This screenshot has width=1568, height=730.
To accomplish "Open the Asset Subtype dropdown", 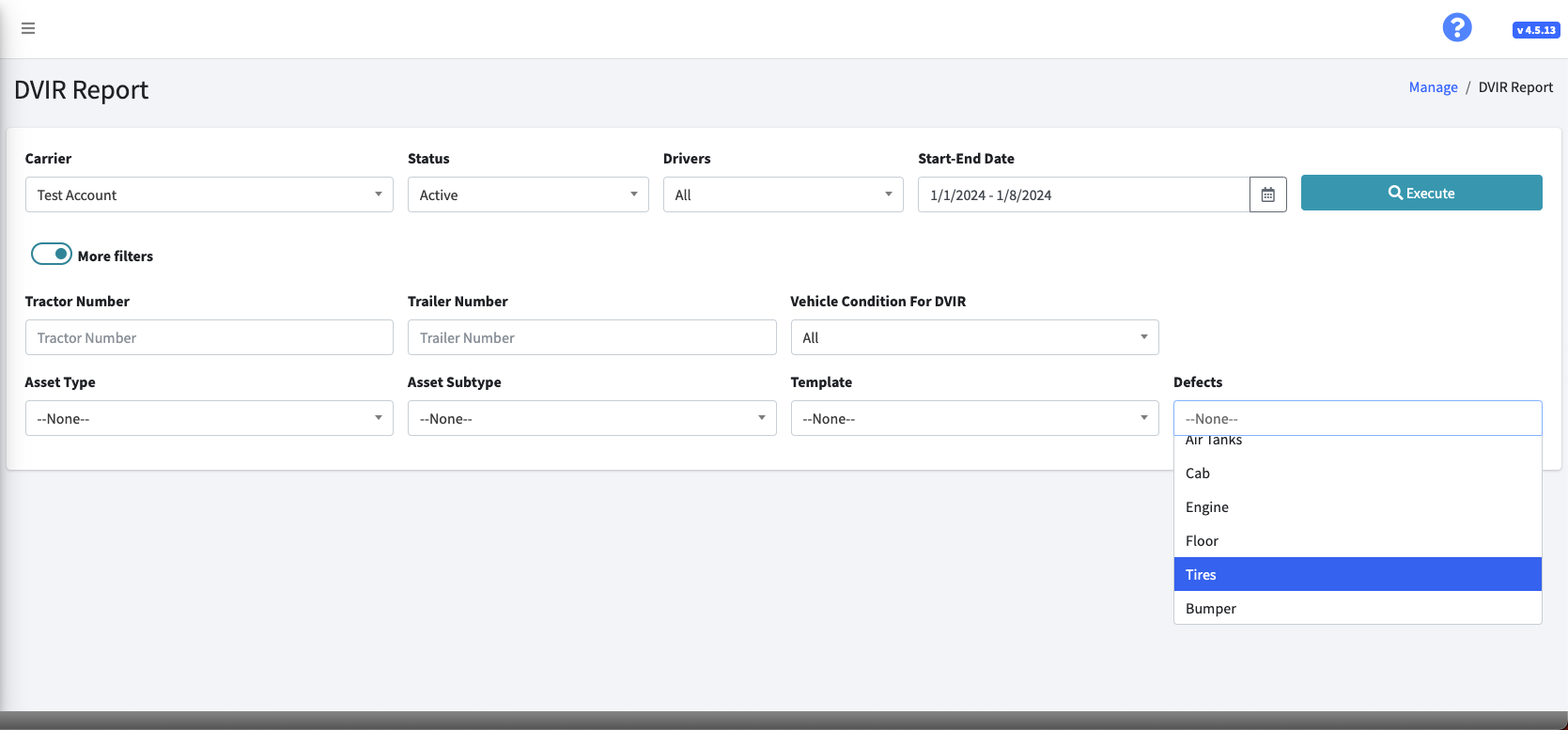I will (x=592, y=418).
